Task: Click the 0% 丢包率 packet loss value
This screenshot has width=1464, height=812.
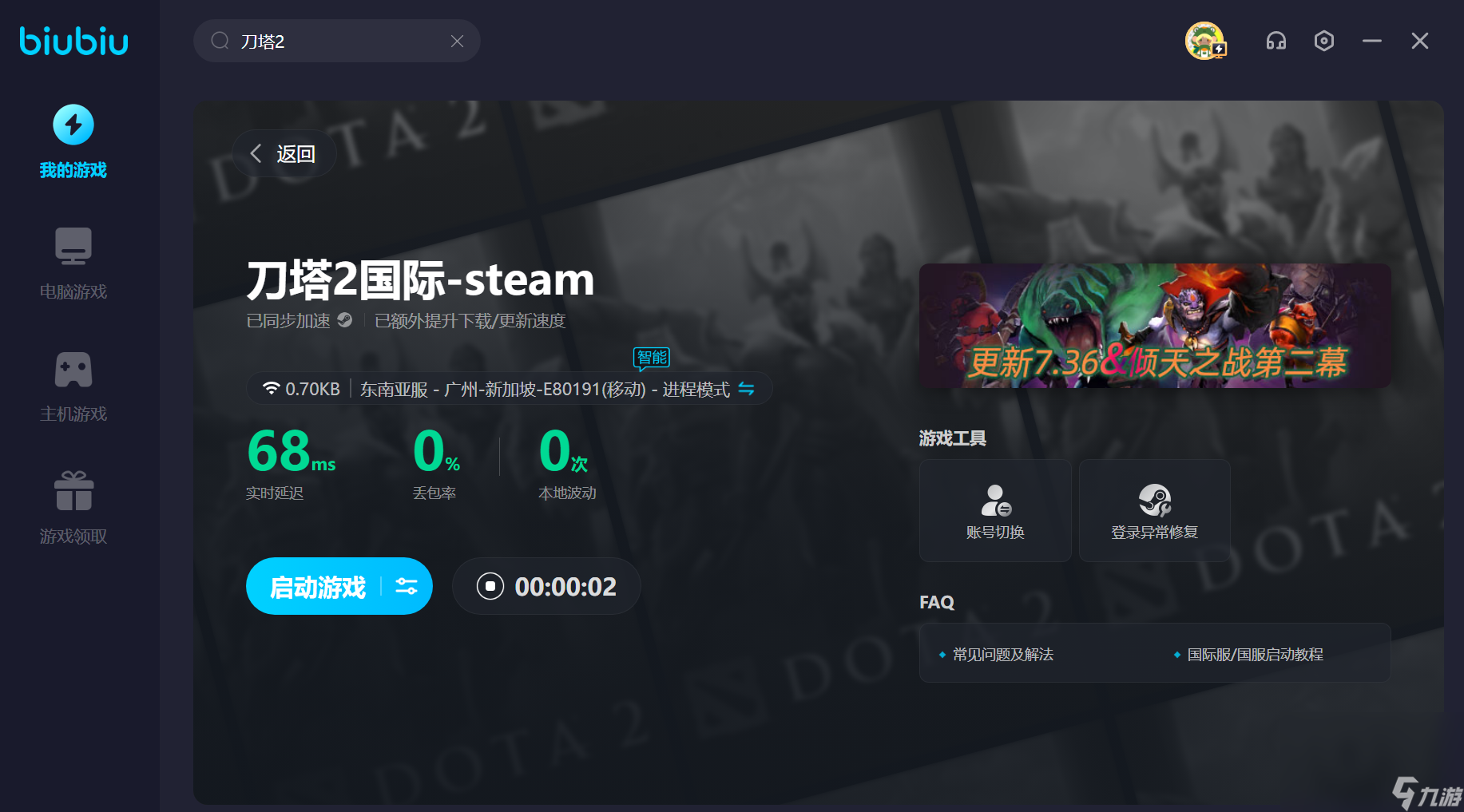Action: (x=436, y=452)
